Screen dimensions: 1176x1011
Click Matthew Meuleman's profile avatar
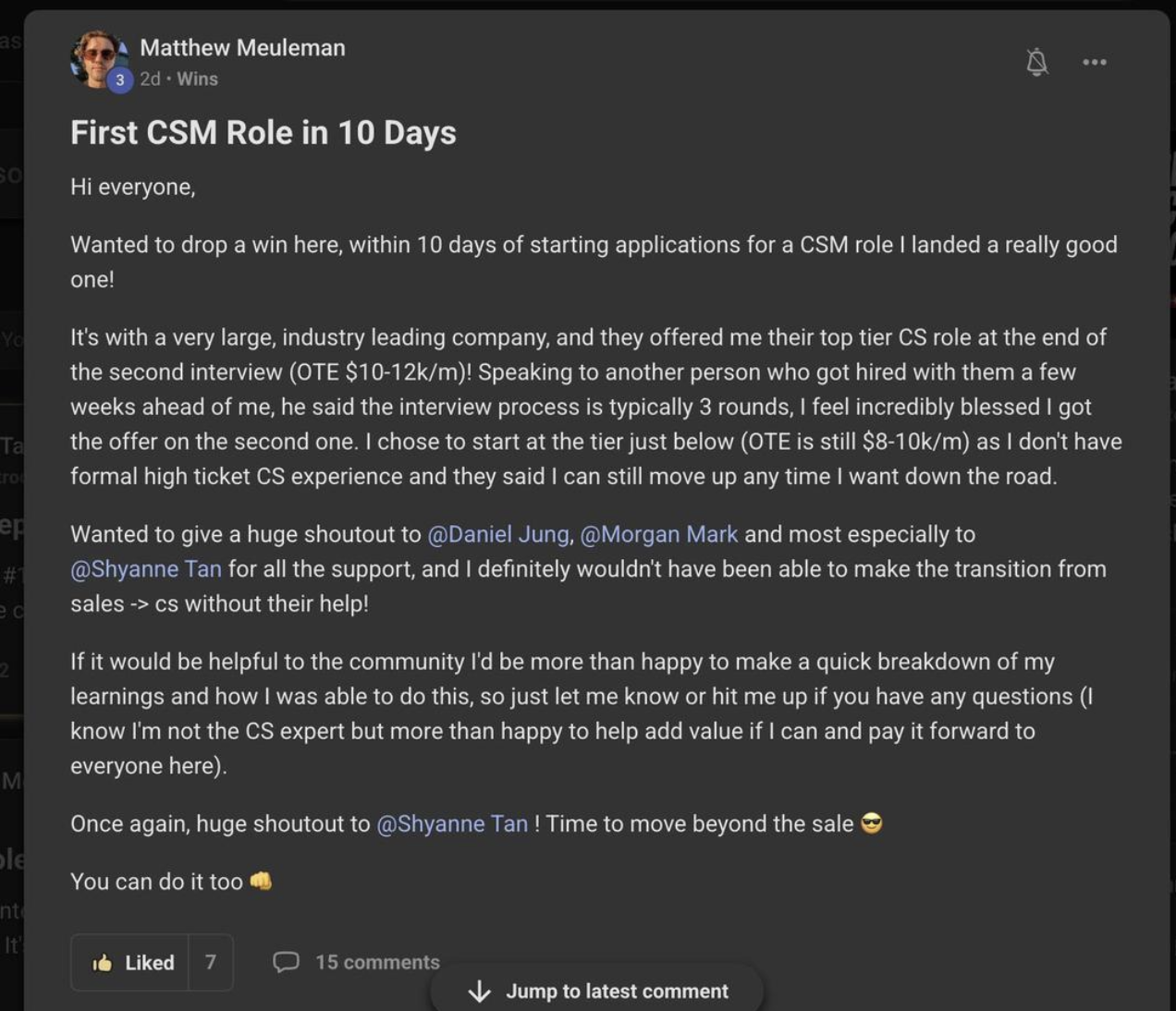96,57
